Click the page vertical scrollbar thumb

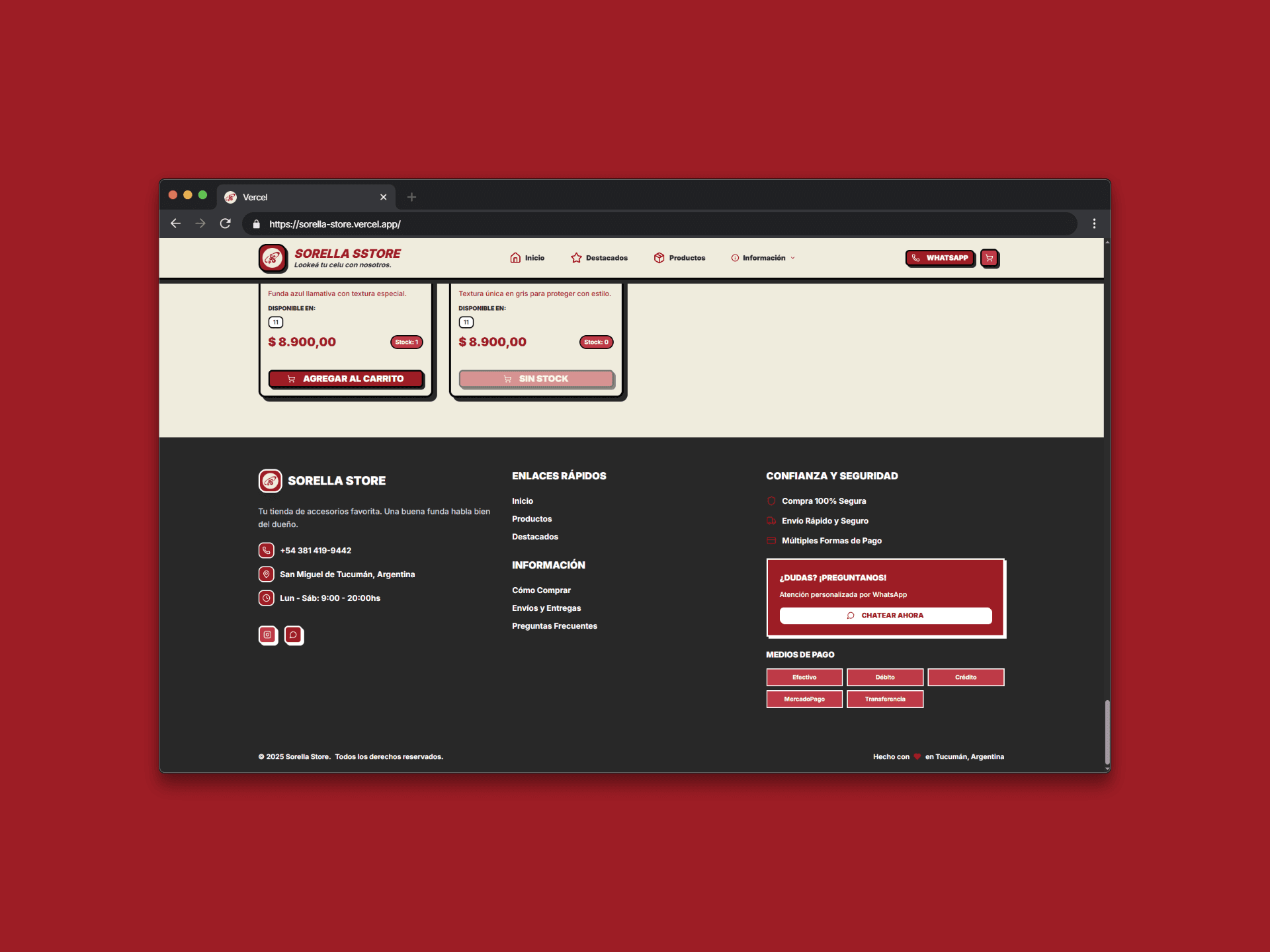tap(1107, 731)
